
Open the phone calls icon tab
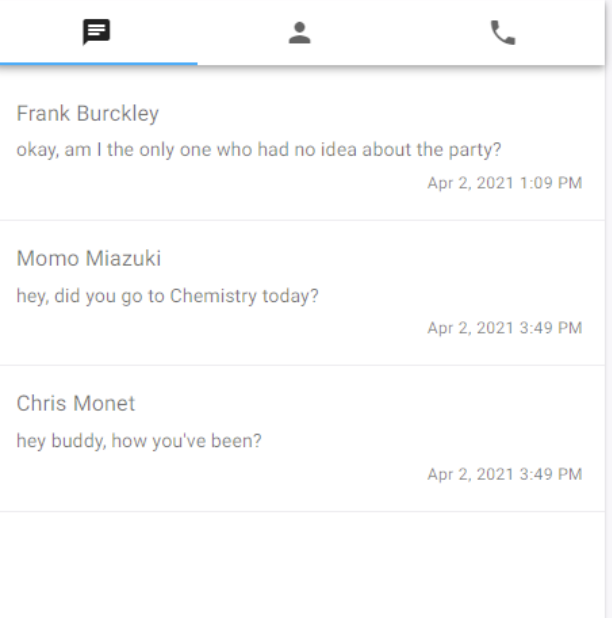[503, 32]
